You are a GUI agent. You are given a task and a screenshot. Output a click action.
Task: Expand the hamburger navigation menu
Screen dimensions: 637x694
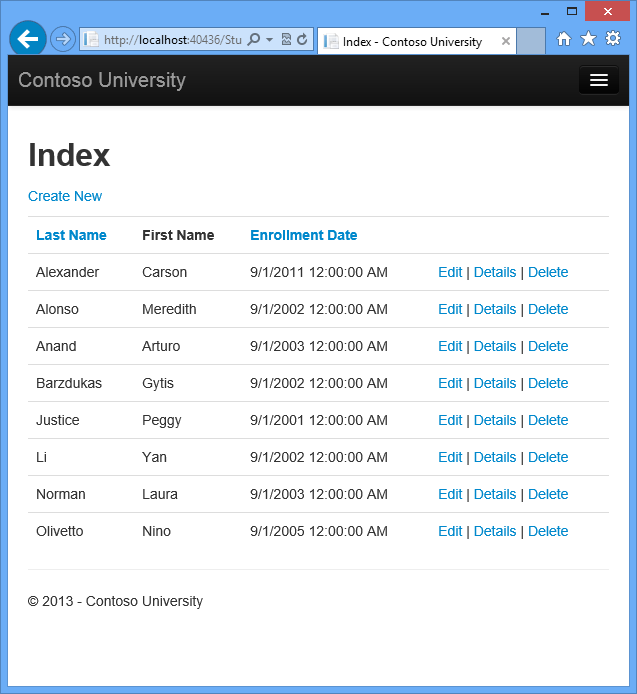(598, 80)
